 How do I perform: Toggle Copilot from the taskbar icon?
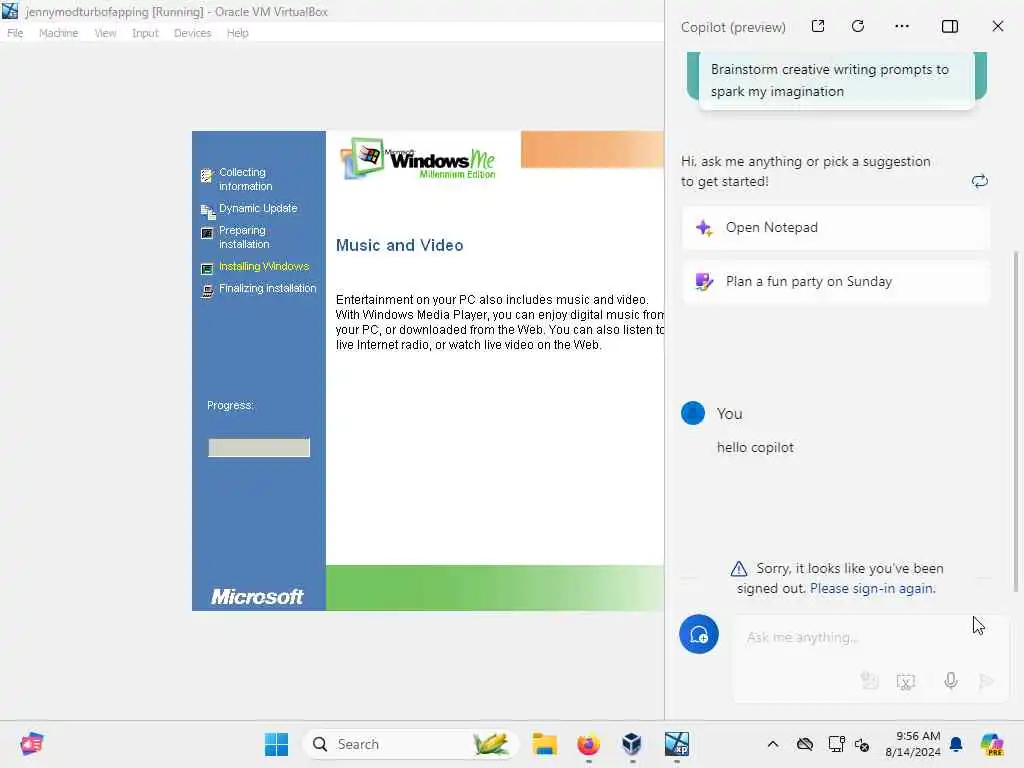(992, 744)
